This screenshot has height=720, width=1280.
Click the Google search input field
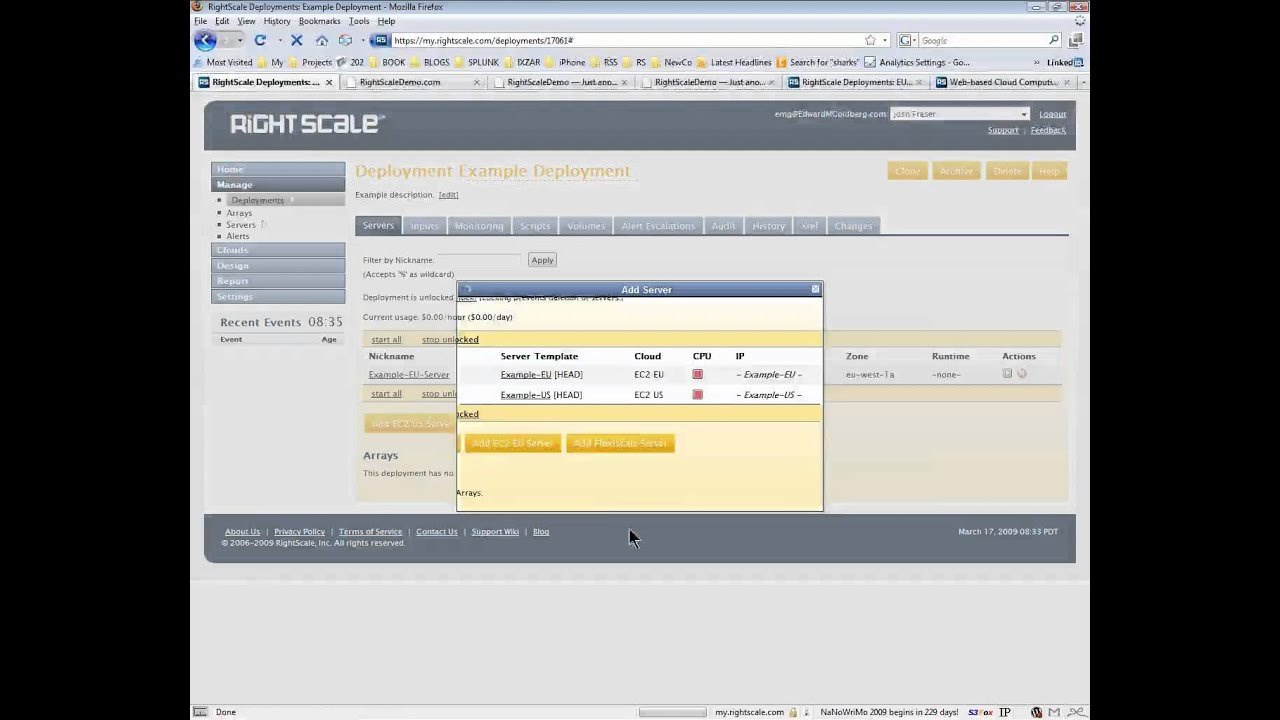(982, 40)
